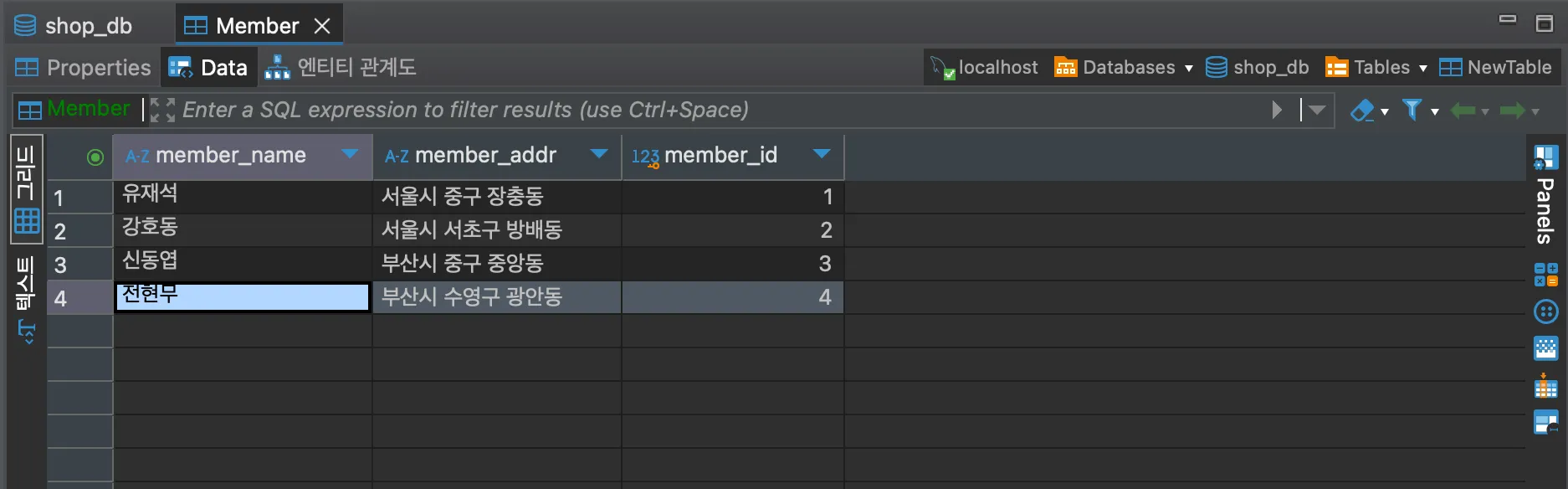Screen dimensions: 1568x489
Task: Click the green back navigation arrow
Action: tap(1463, 111)
